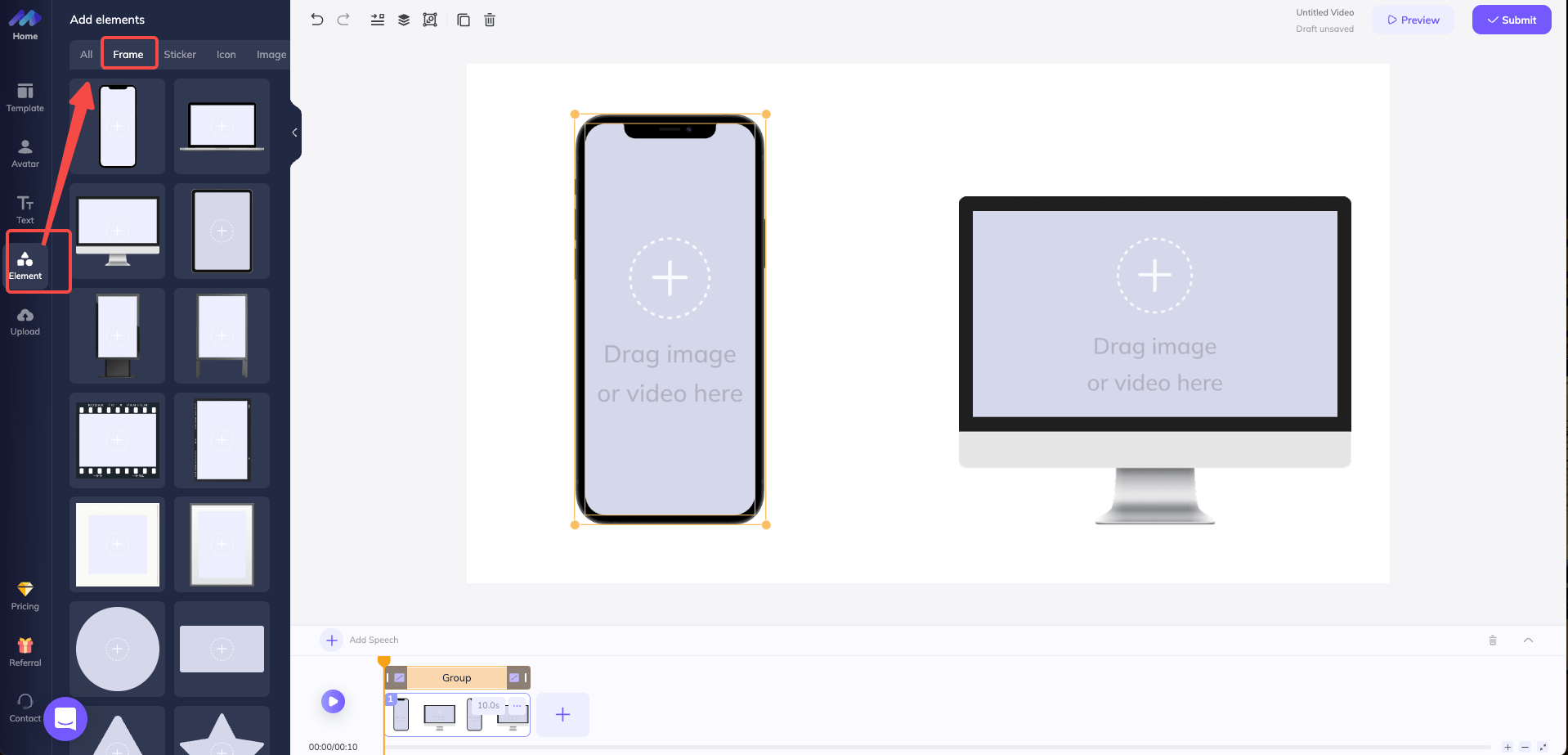
Task: Add a new scene with plus tile
Action: [x=562, y=714]
